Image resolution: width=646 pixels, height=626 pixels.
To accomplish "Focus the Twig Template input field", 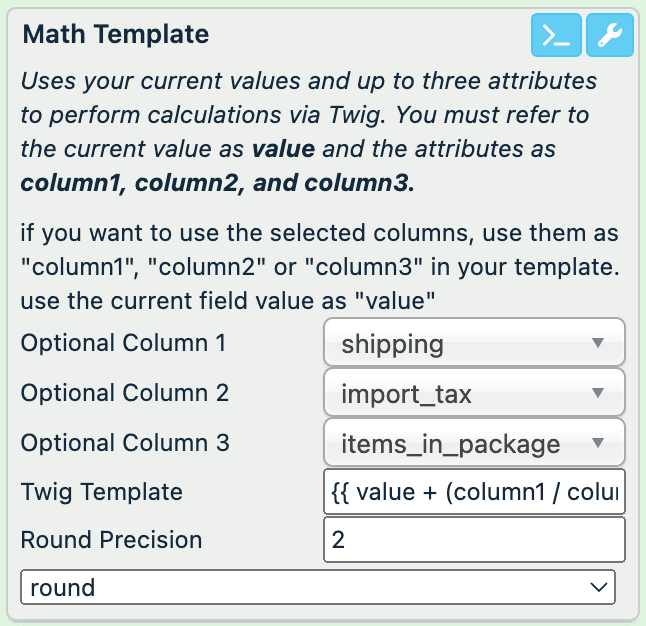I will (474, 492).
